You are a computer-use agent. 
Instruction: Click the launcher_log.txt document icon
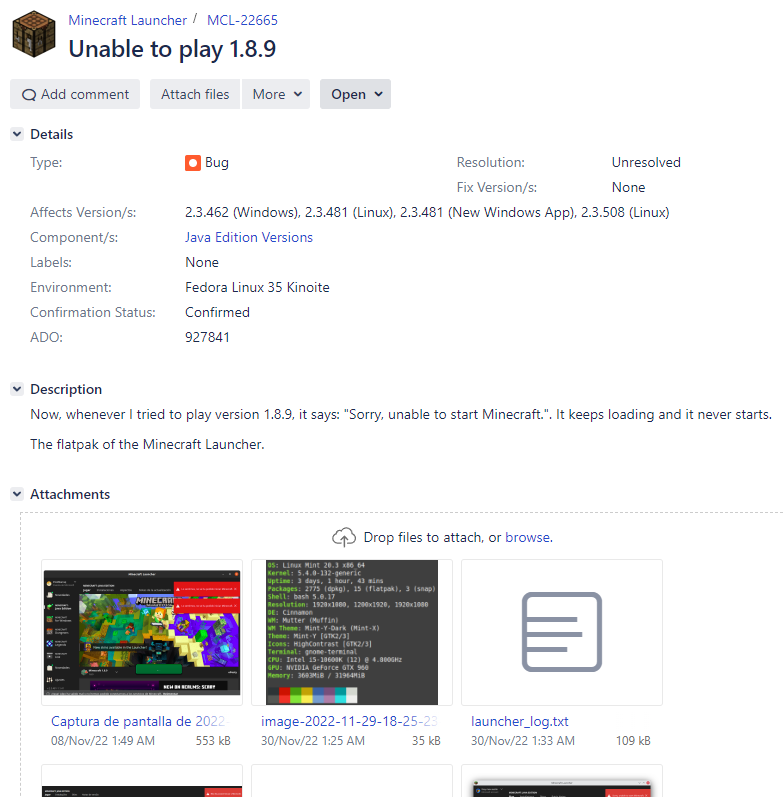coord(562,632)
